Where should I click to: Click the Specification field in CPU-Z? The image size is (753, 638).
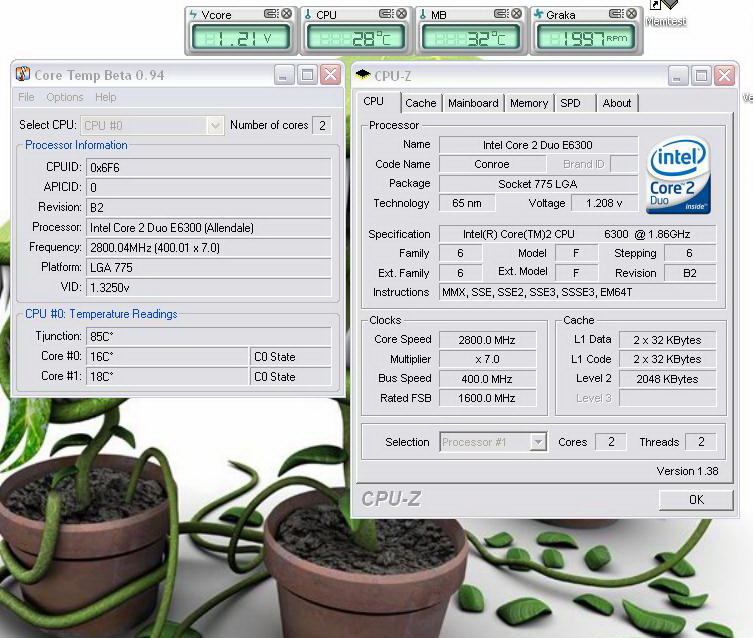click(577, 234)
